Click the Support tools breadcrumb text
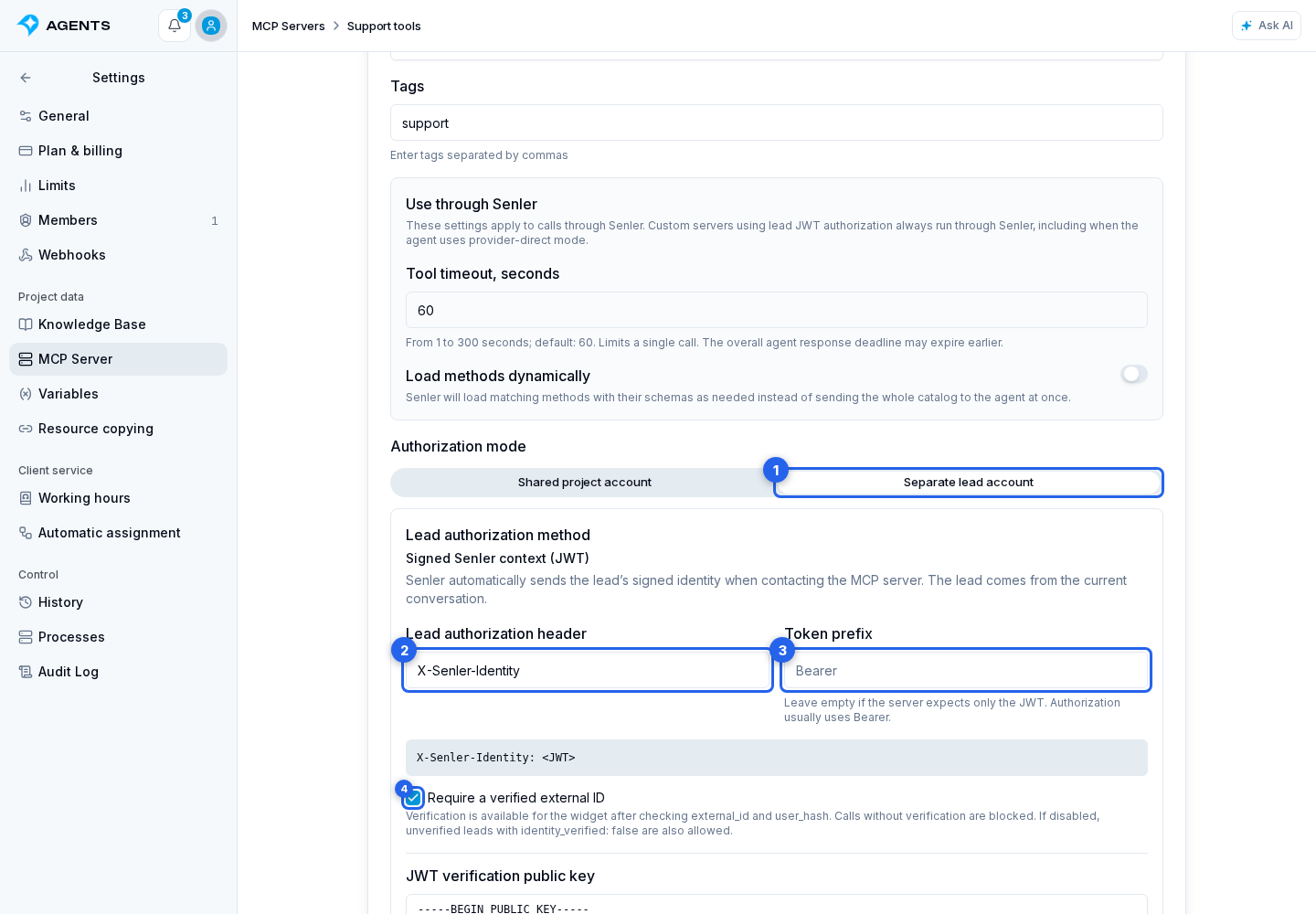The width and height of the screenshot is (1316, 914). coord(384,26)
